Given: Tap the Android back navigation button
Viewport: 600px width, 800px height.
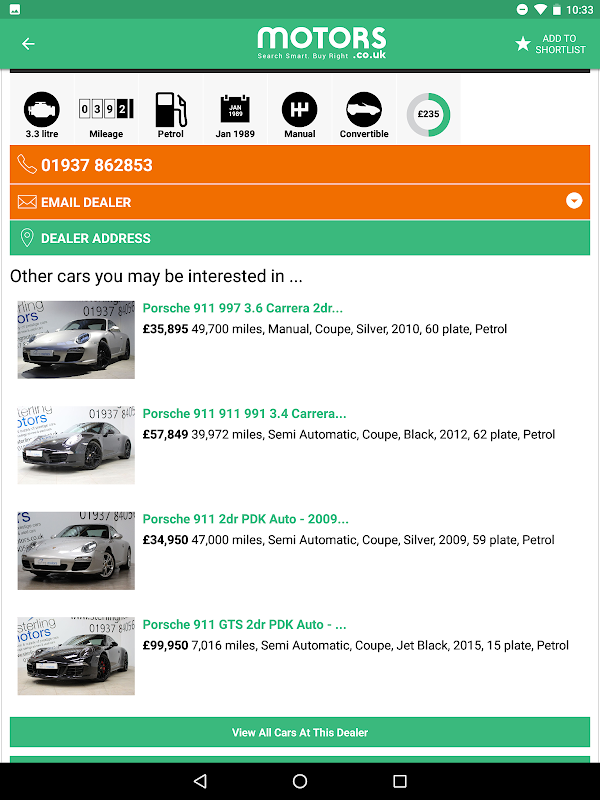Looking at the screenshot, I should pos(200,781).
